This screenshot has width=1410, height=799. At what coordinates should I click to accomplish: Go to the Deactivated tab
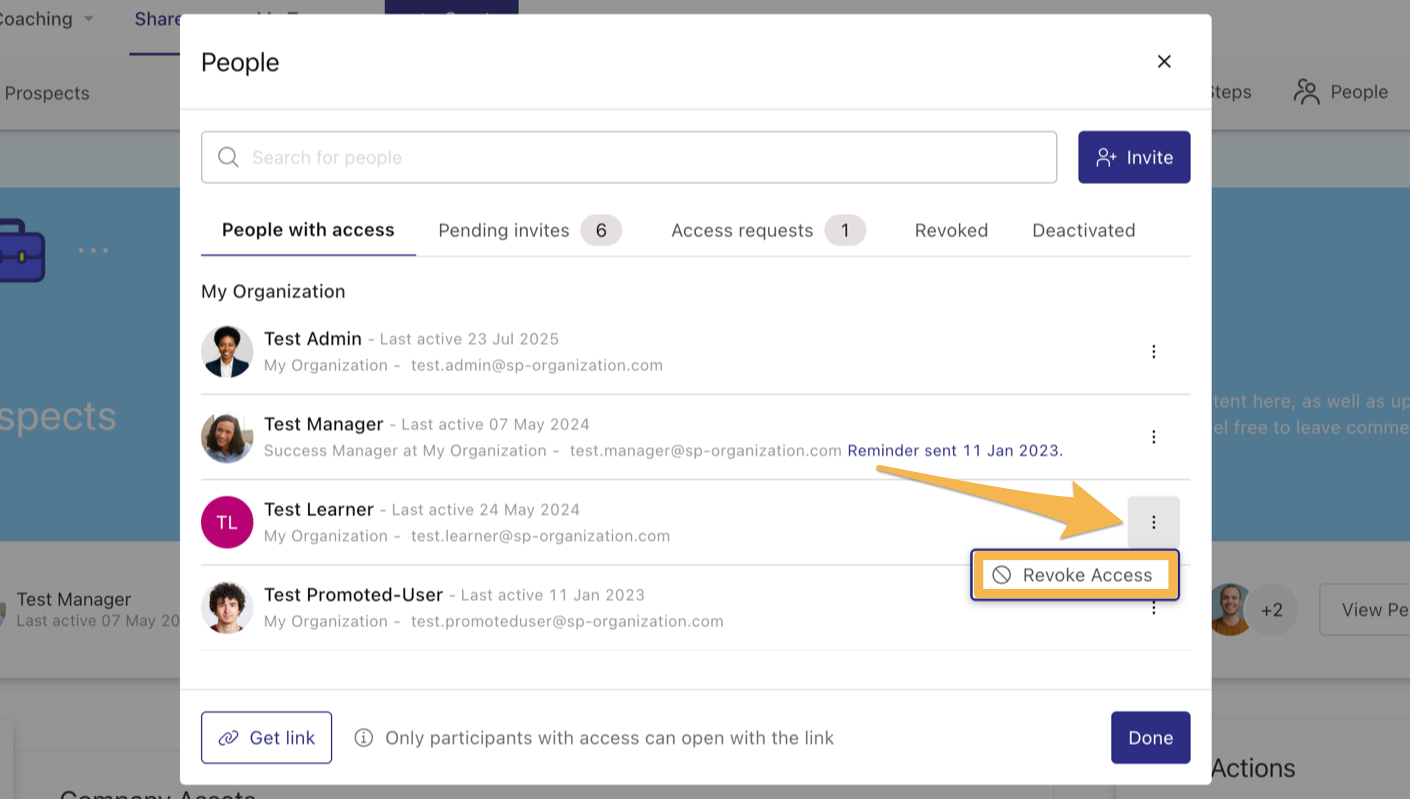coord(1083,230)
